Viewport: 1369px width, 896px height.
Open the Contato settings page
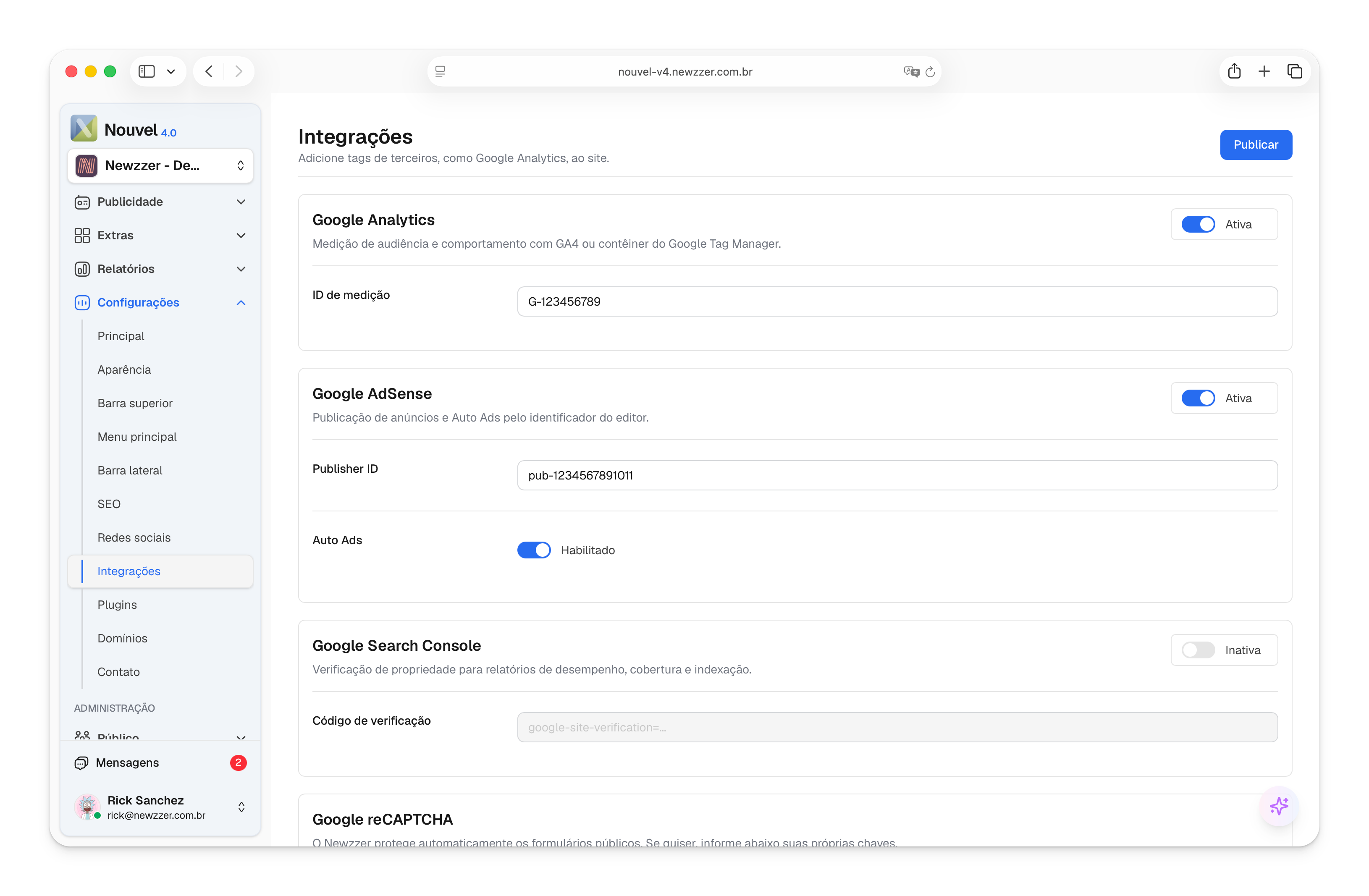(118, 672)
